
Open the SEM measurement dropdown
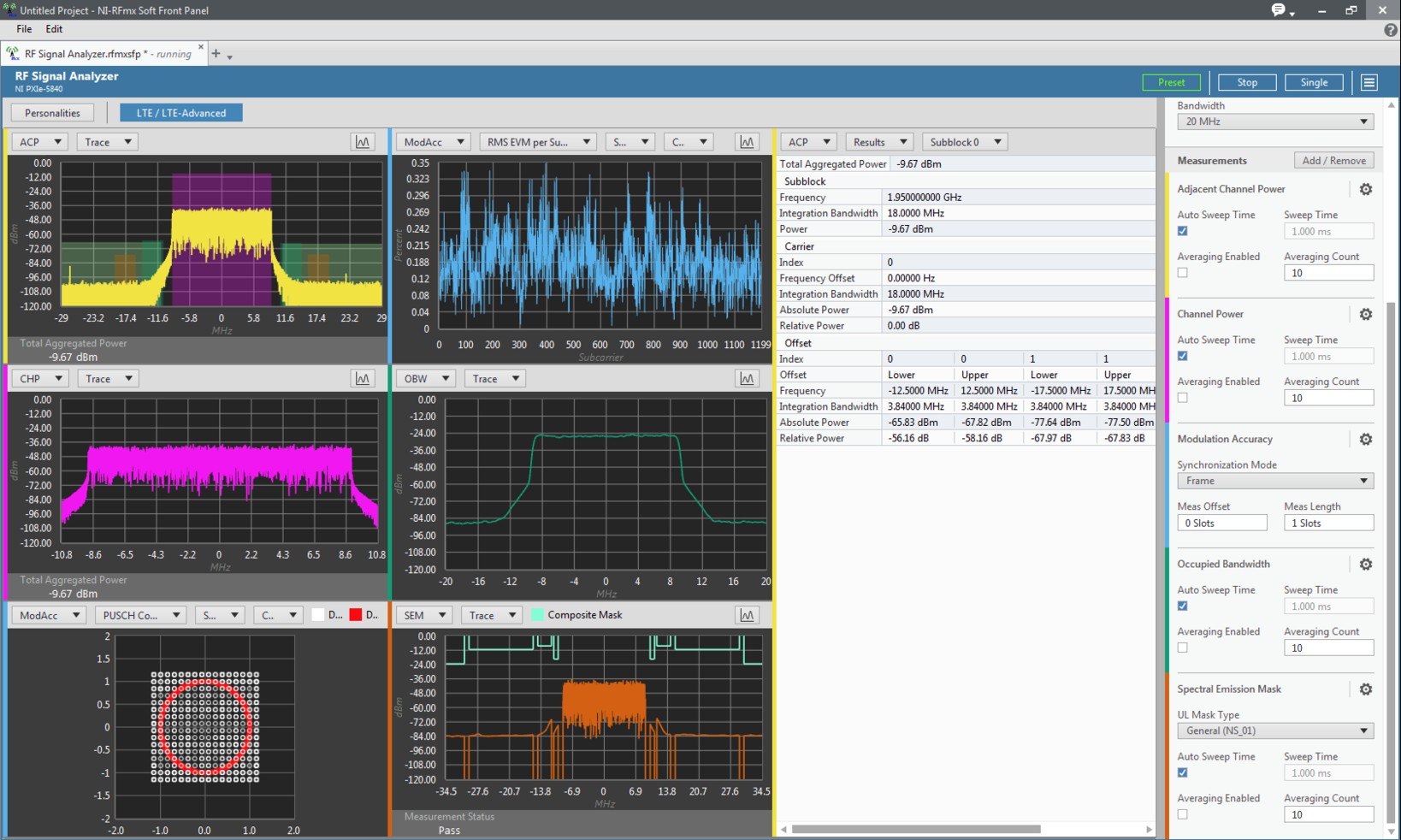pyautogui.click(x=424, y=615)
